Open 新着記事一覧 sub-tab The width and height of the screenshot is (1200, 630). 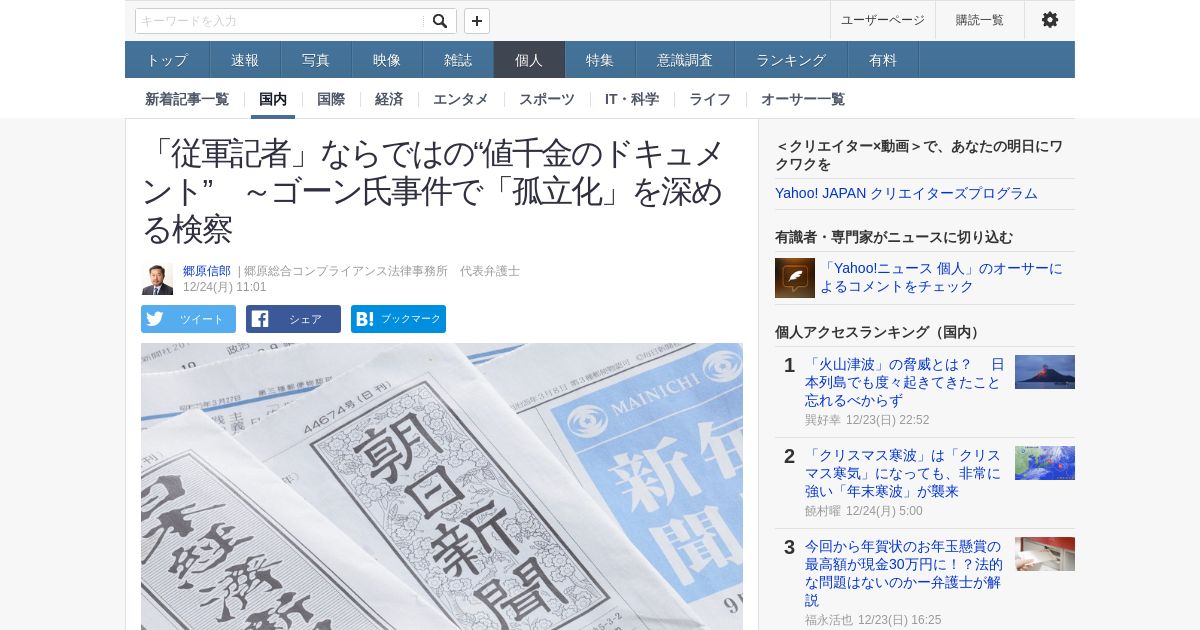tap(187, 99)
